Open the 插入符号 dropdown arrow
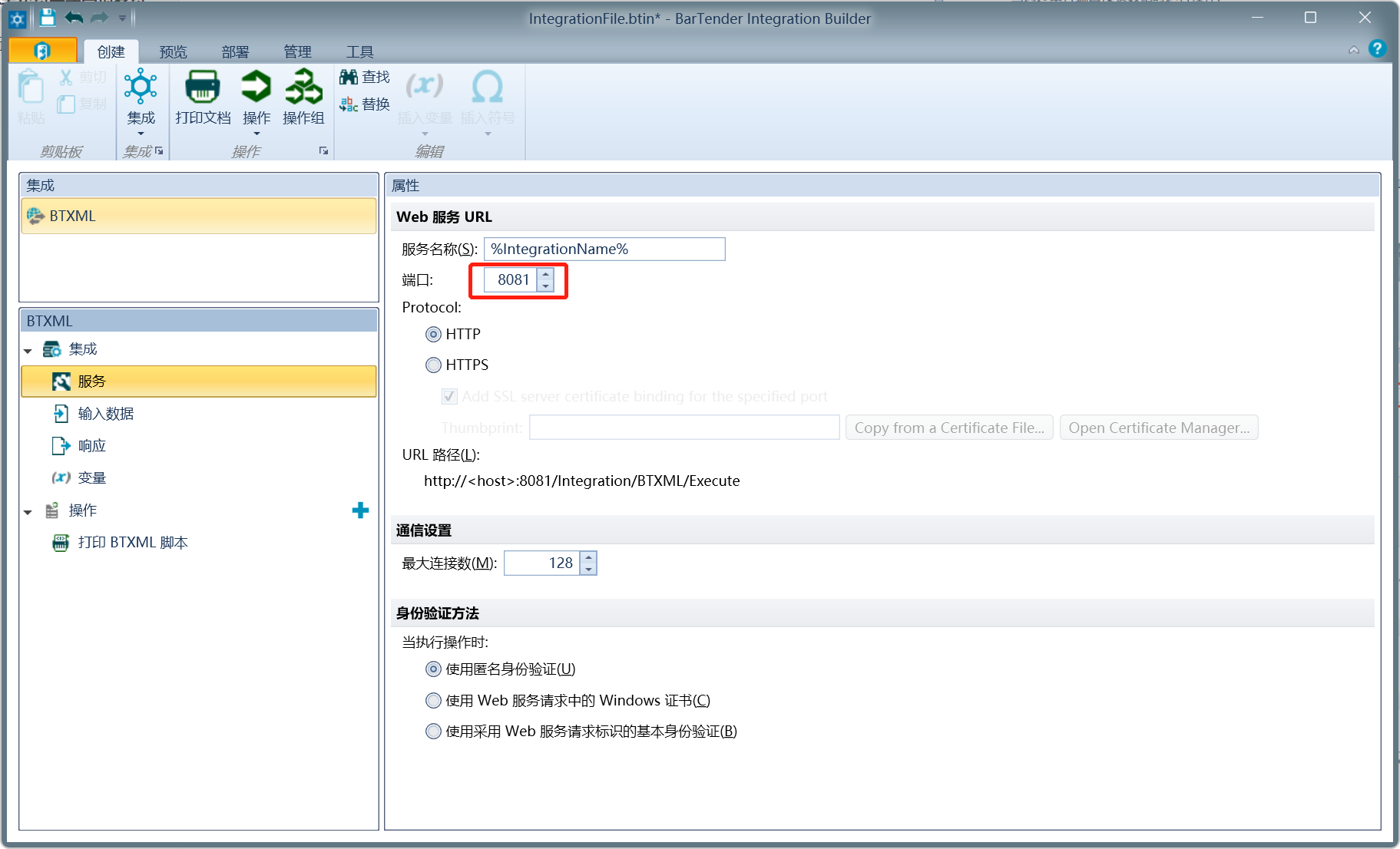Screen dimensions: 1400x849 coord(488,134)
